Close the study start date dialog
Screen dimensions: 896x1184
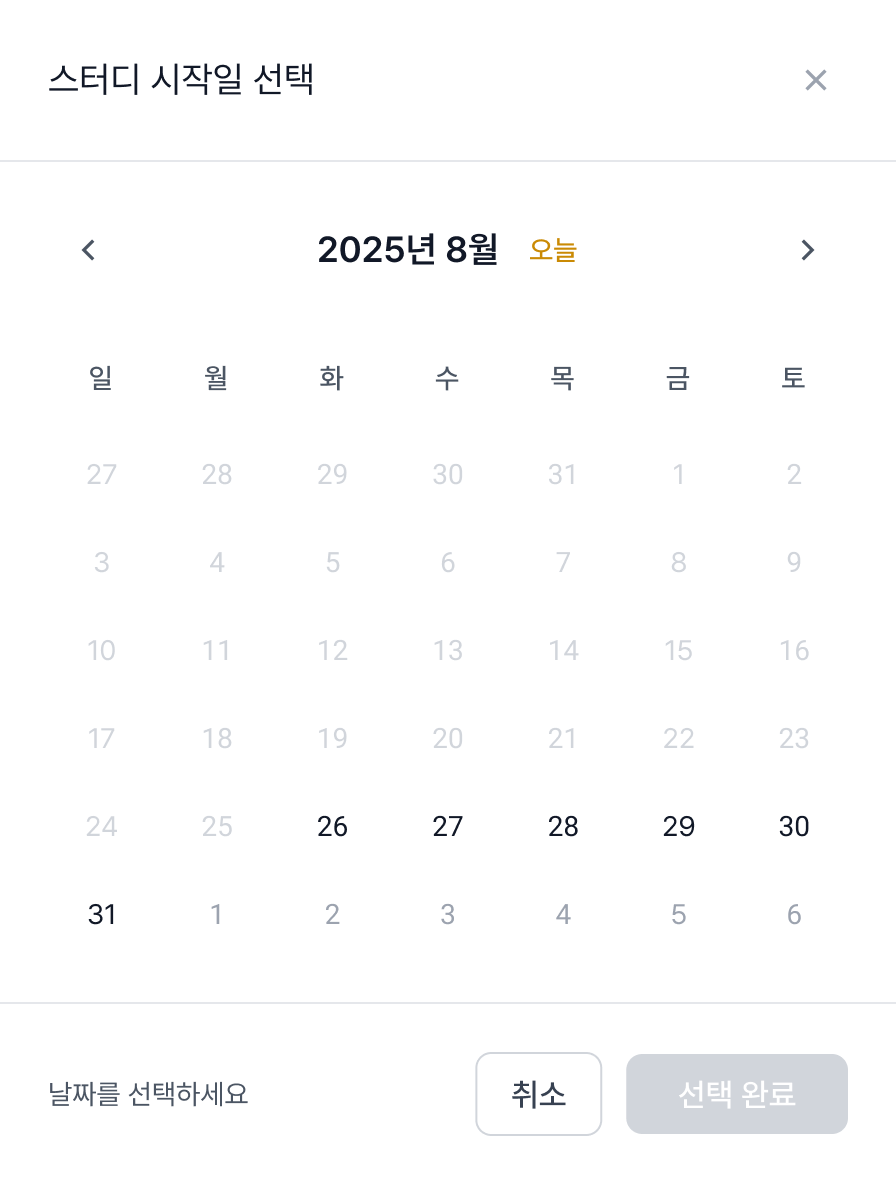816,80
